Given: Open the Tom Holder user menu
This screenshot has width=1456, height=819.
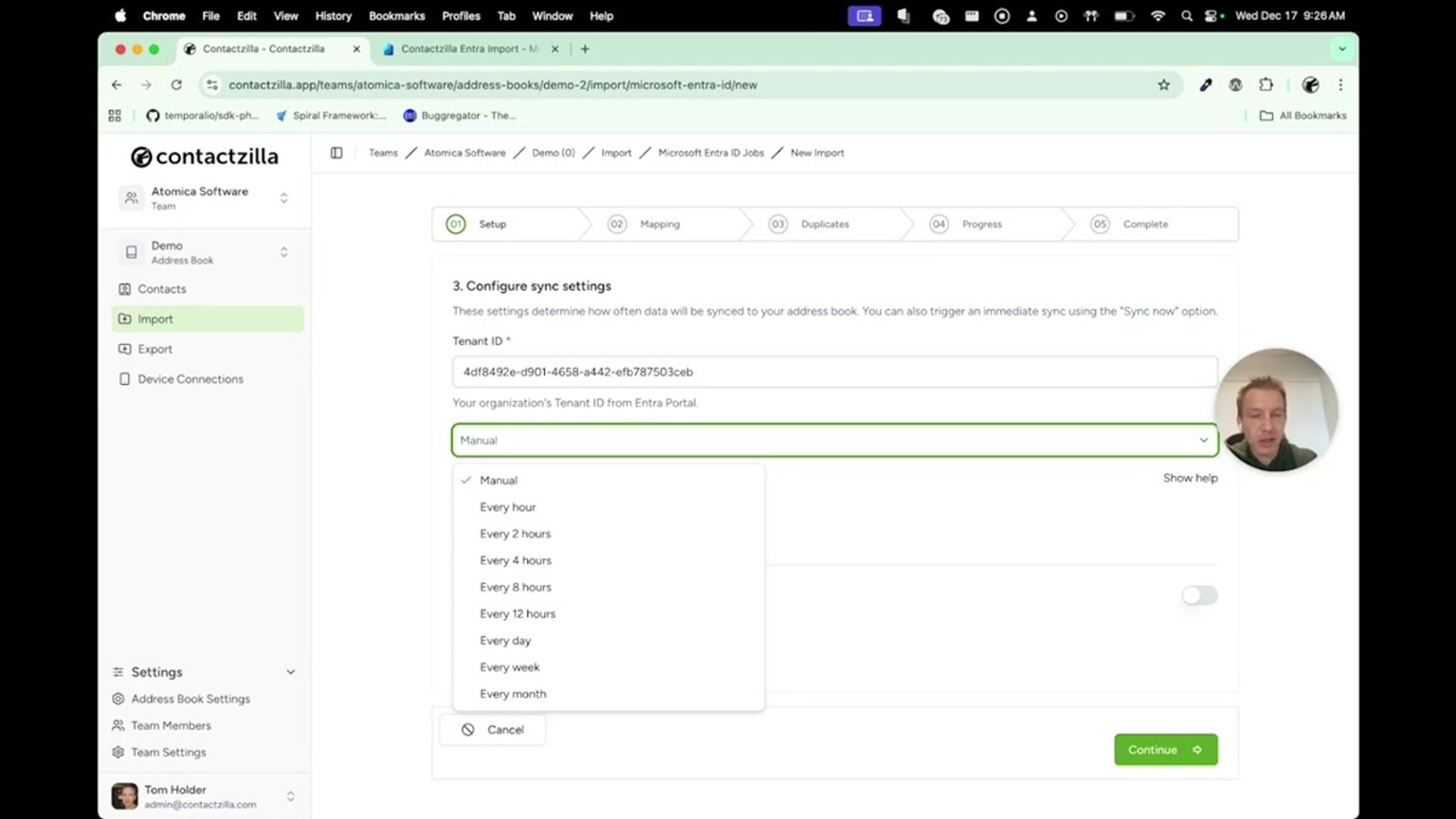Looking at the screenshot, I should point(205,796).
